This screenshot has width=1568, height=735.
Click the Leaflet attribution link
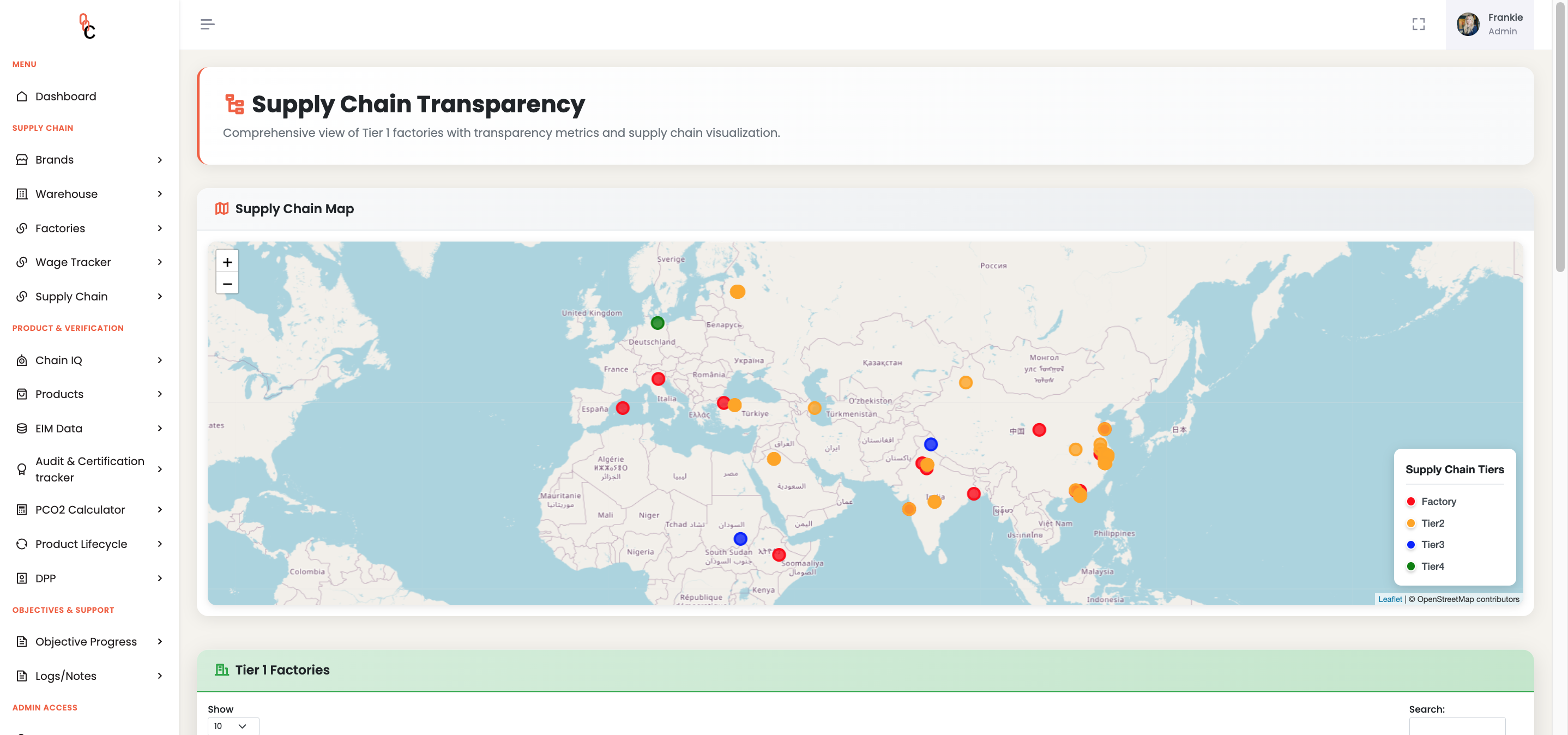(x=1390, y=599)
